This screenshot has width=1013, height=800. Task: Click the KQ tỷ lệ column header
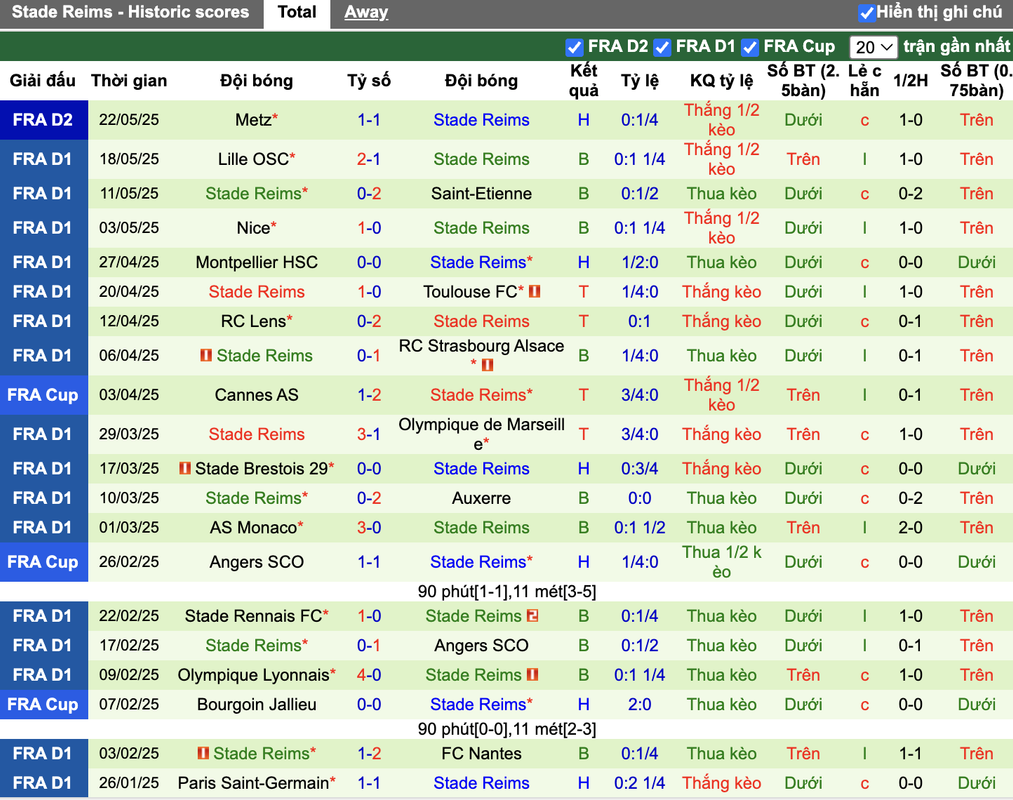(722, 81)
